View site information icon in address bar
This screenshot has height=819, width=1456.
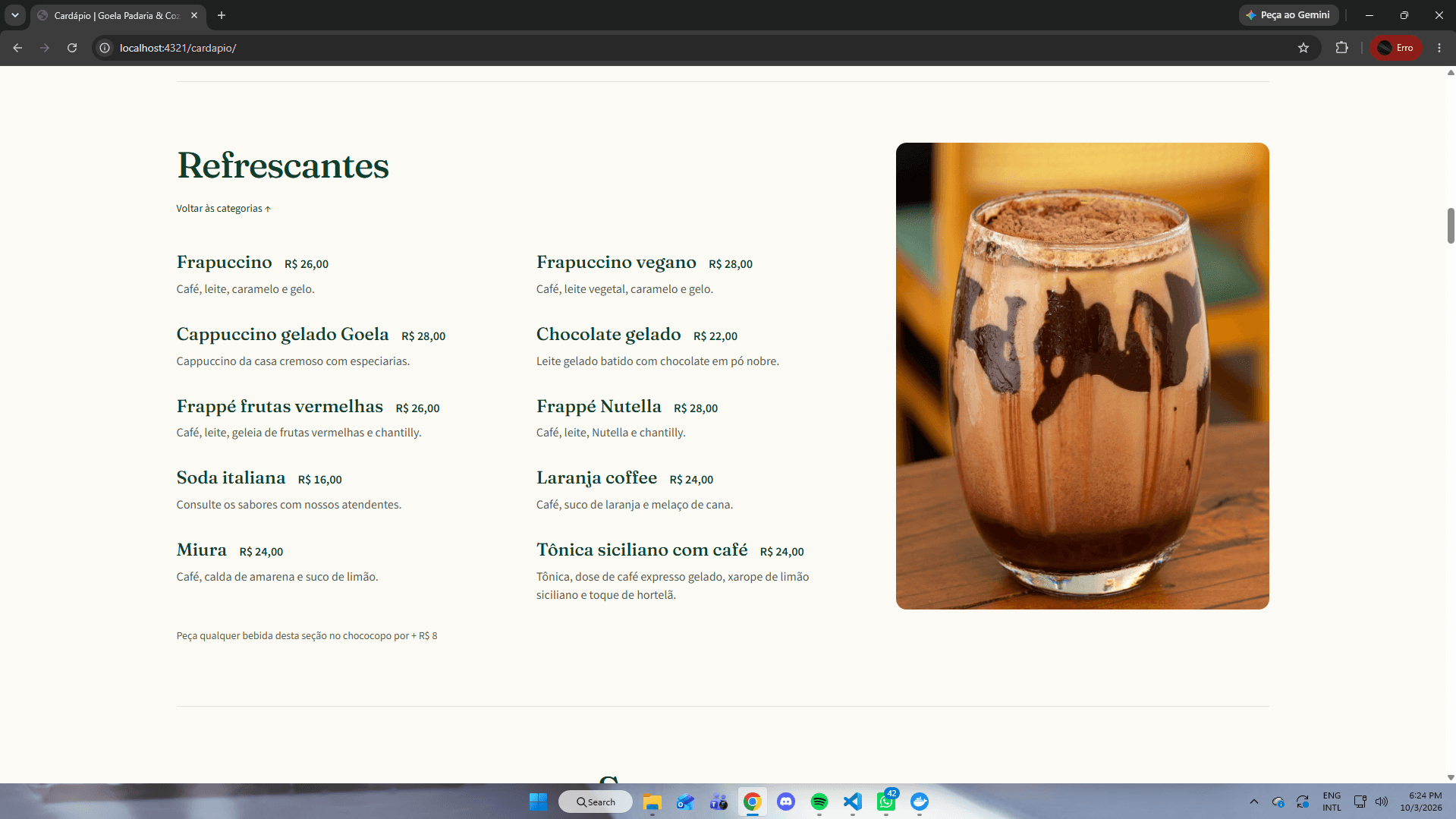point(105,48)
